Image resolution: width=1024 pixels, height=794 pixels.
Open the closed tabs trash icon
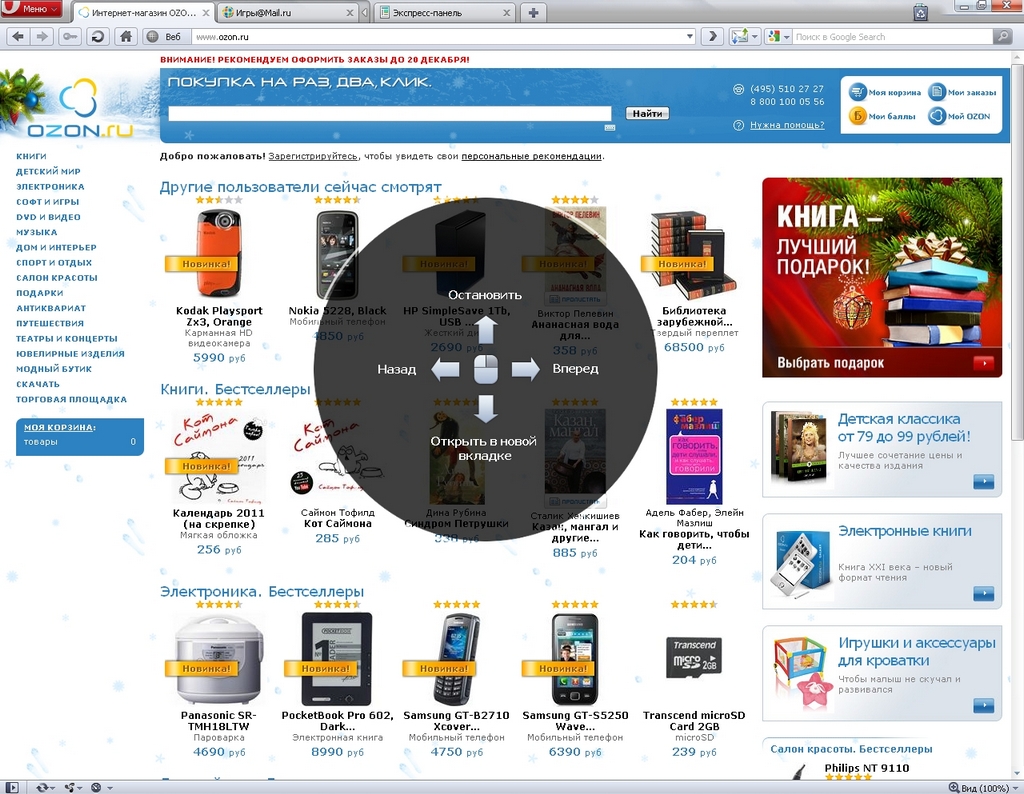click(x=920, y=13)
